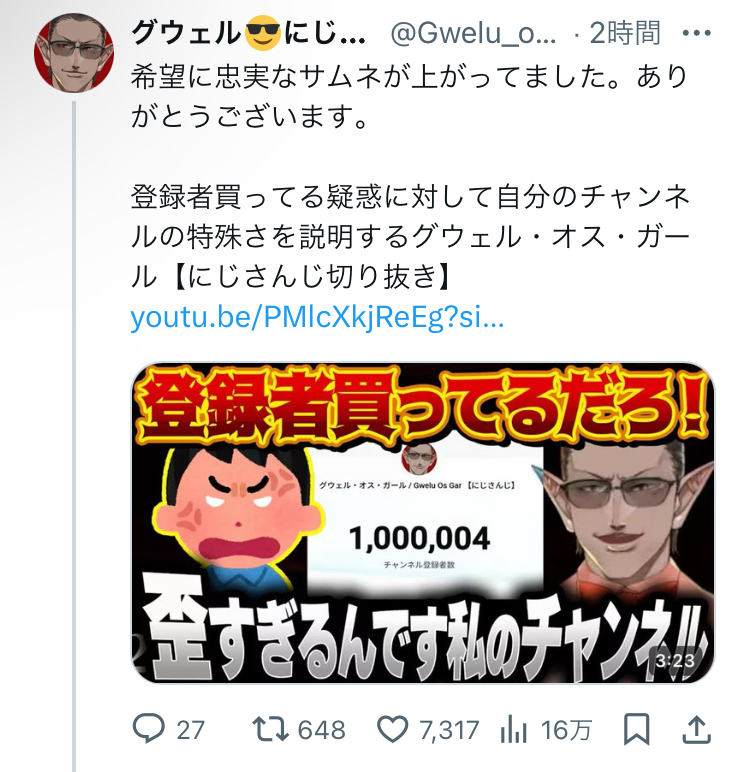This screenshot has width=750, height=772.
Task: Click the reply count 27
Action: [191, 730]
